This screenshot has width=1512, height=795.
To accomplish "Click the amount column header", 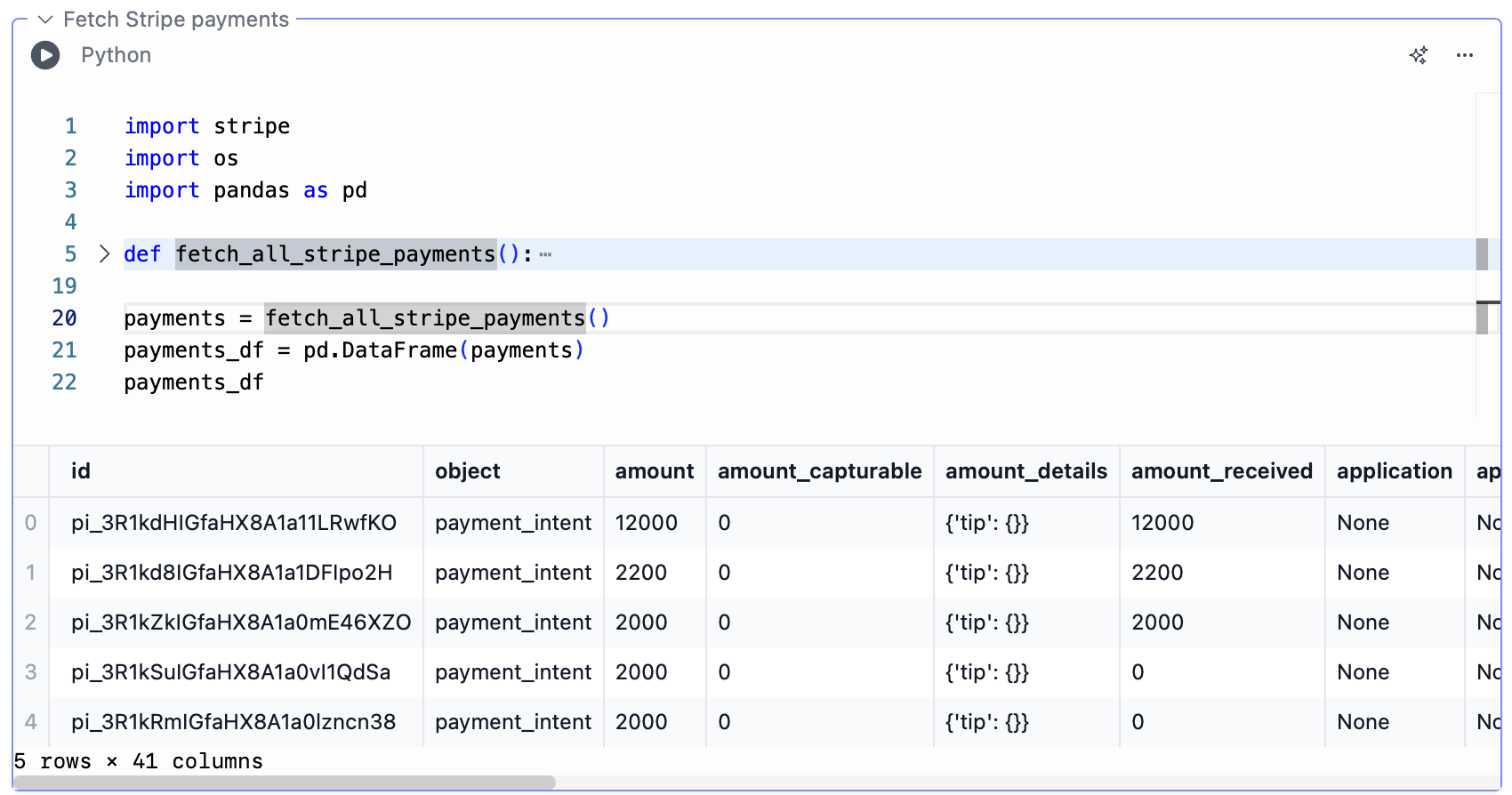I will click(x=655, y=471).
